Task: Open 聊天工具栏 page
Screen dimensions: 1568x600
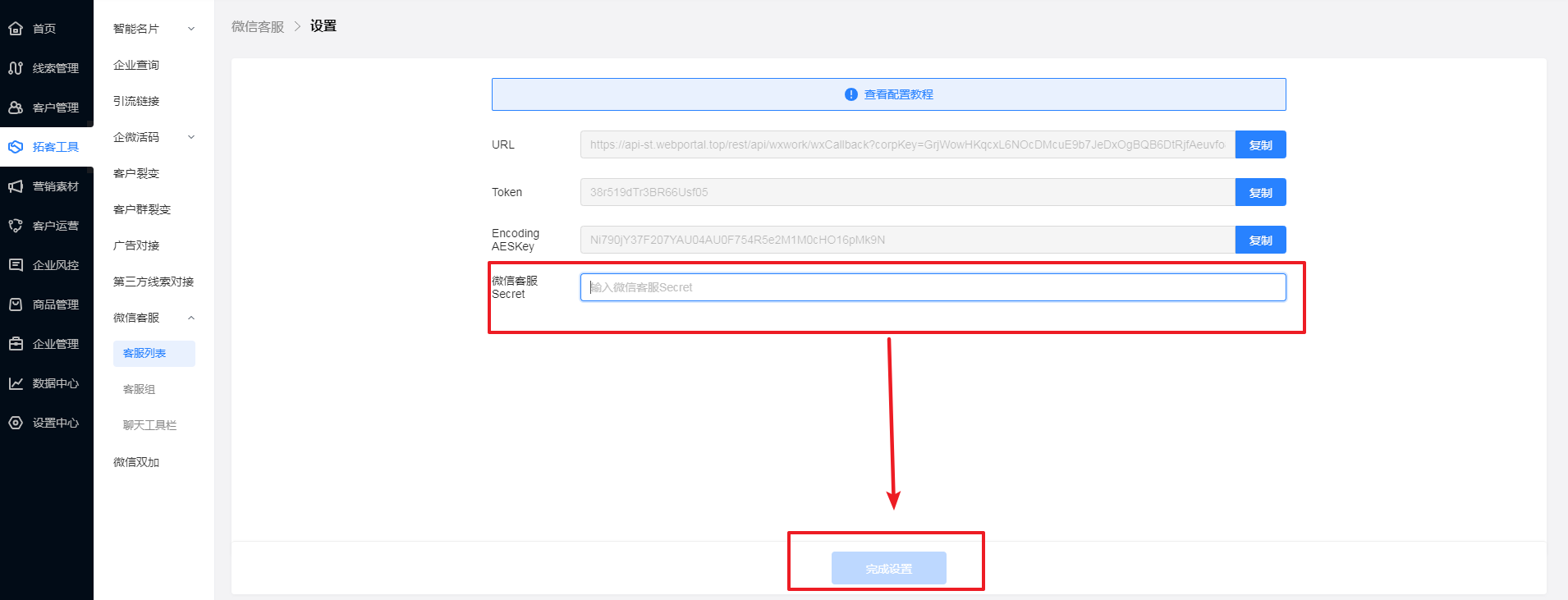Action: pyautogui.click(x=150, y=425)
